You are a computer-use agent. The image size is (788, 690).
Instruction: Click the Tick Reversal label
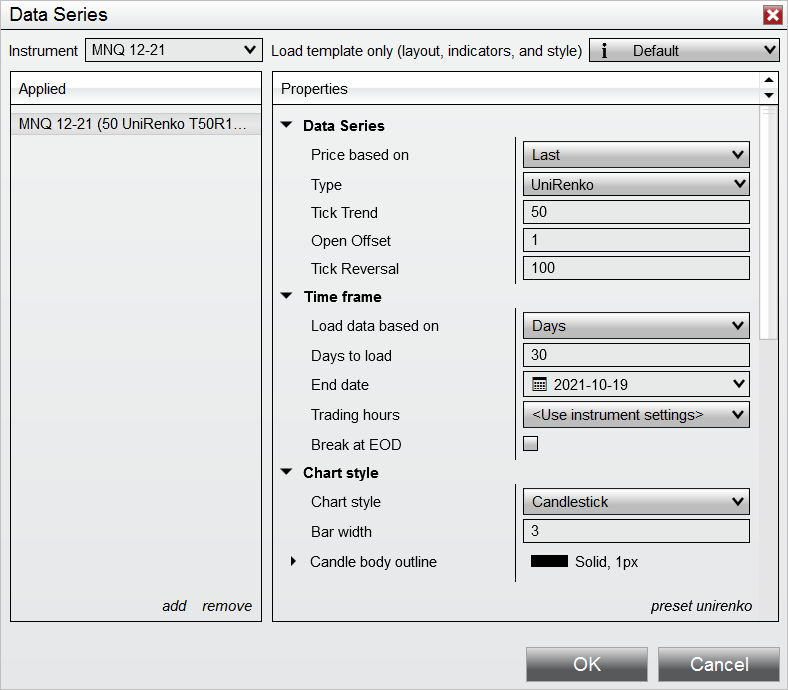click(x=355, y=269)
